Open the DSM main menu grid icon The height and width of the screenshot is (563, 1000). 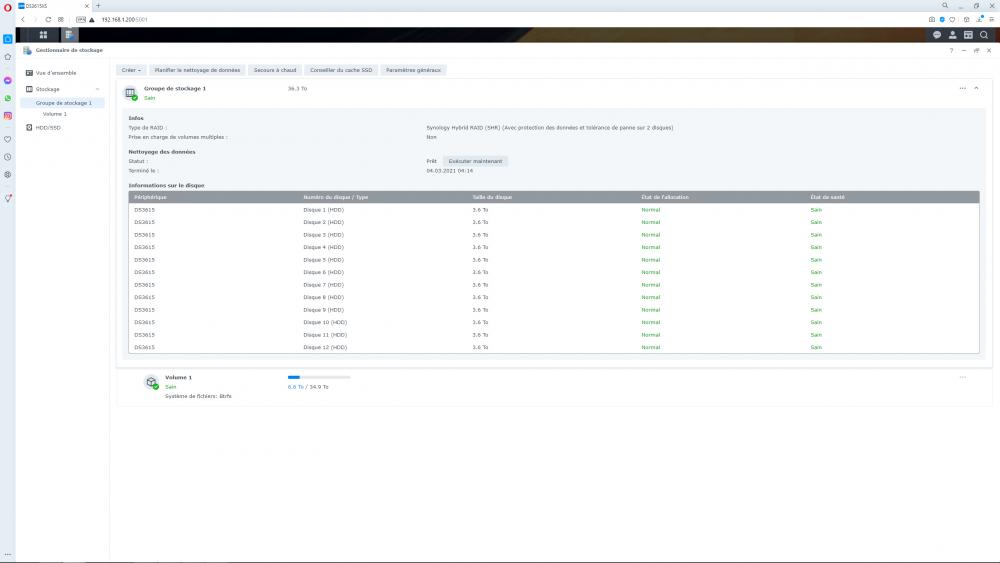tap(43, 35)
